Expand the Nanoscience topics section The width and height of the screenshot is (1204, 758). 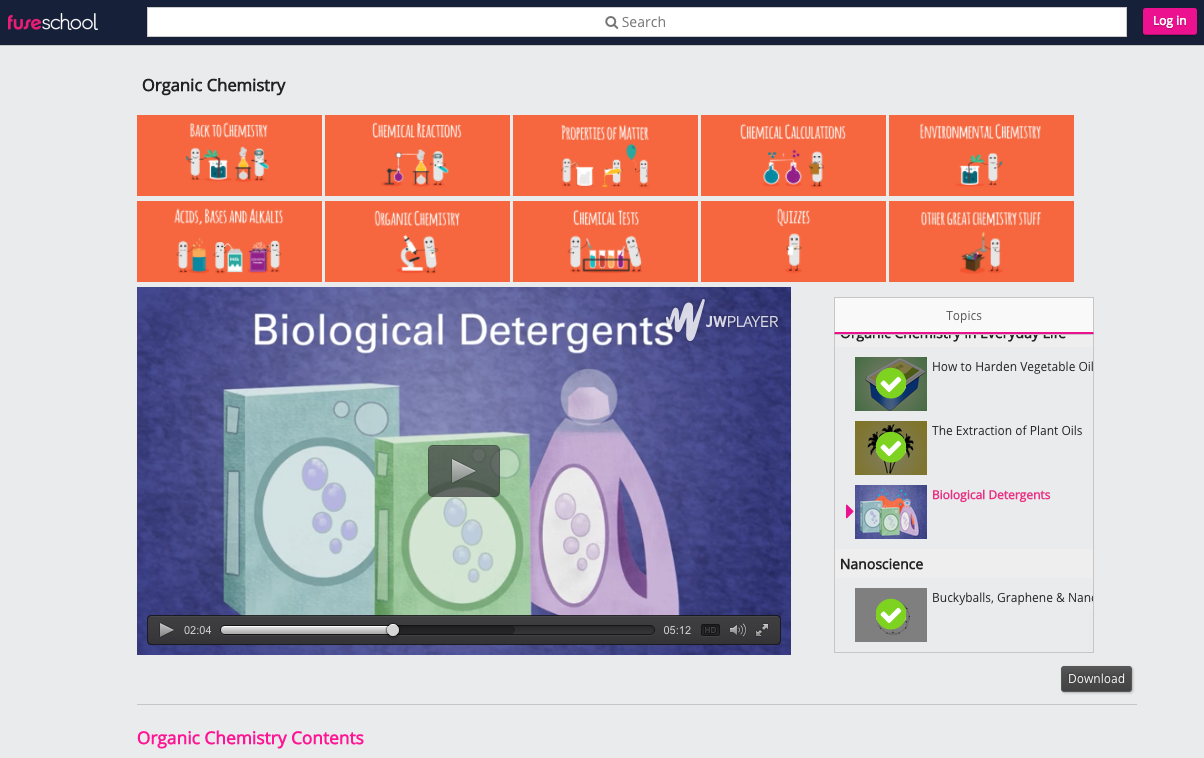click(x=881, y=564)
